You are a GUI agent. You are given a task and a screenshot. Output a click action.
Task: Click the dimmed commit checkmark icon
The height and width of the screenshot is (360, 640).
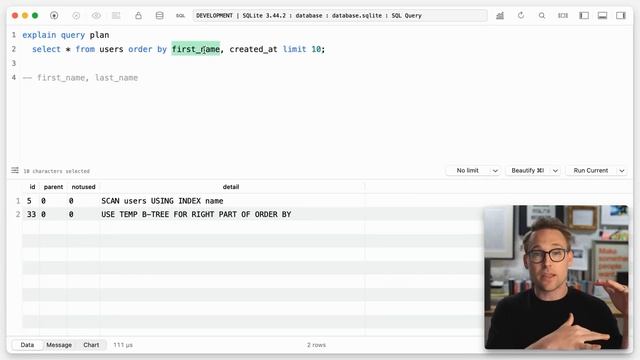click(76, 16)
